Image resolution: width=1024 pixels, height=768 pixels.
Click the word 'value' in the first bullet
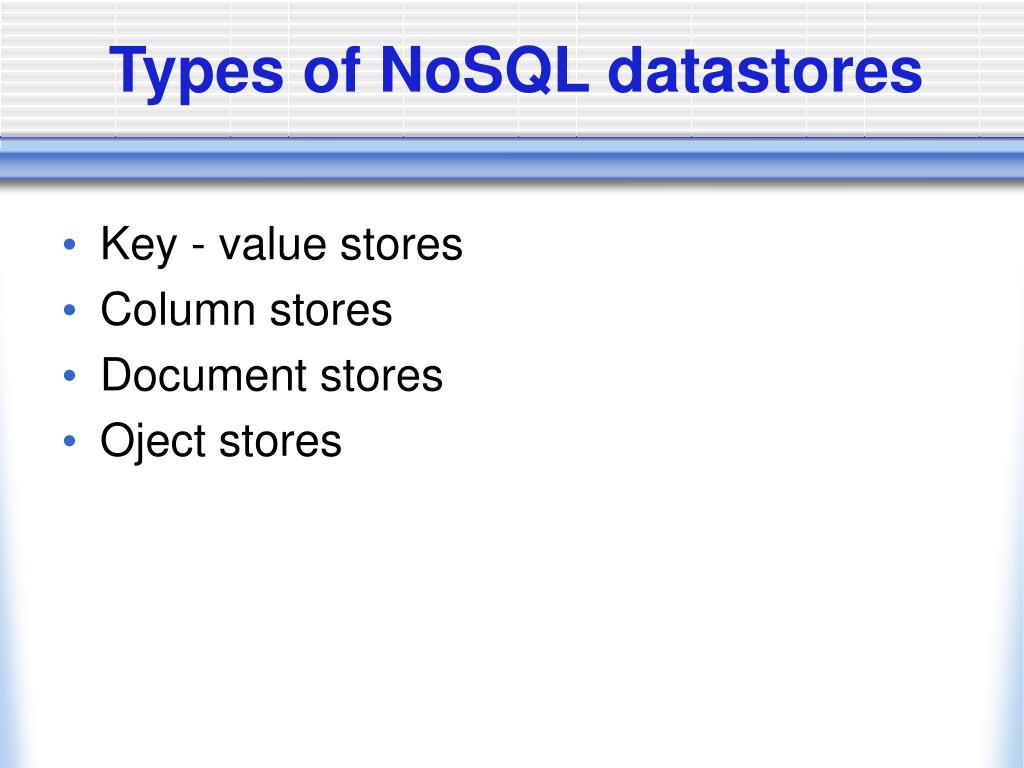[x=272, y=245]
